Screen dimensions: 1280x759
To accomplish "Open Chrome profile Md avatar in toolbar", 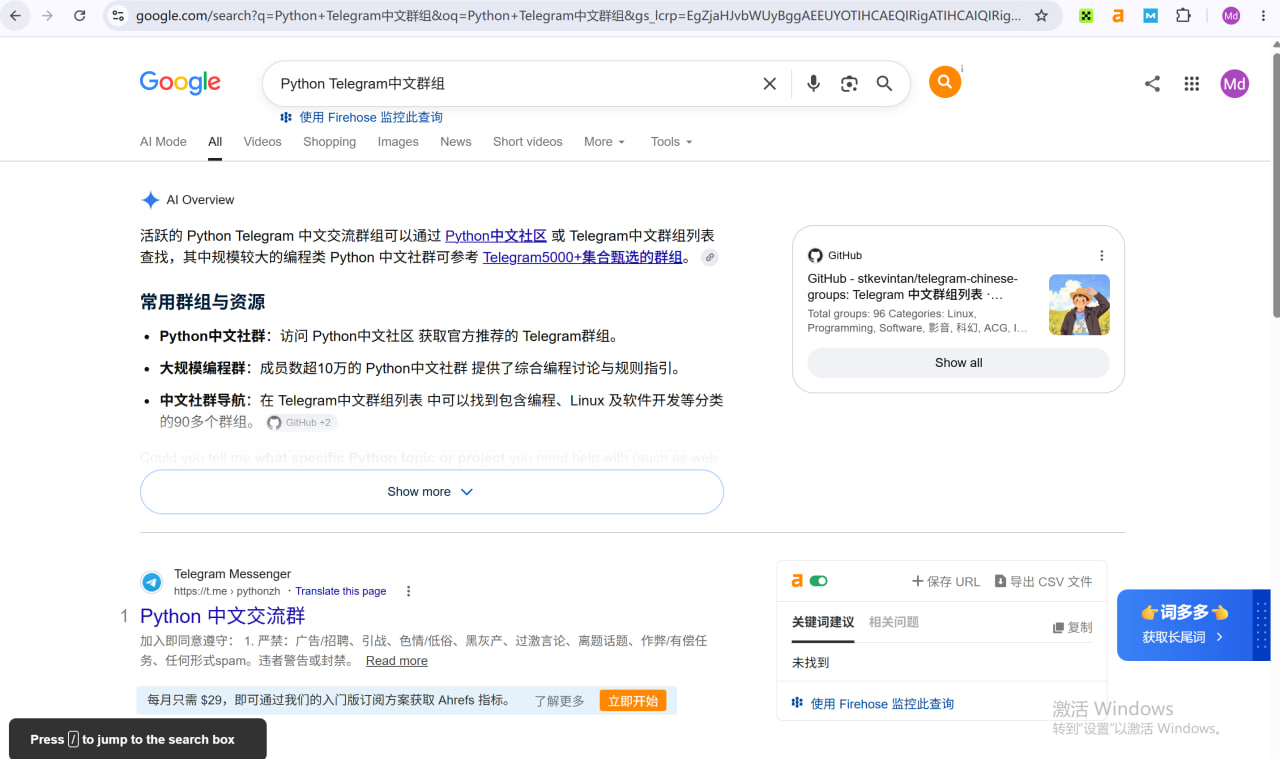I will point(1231,16).
